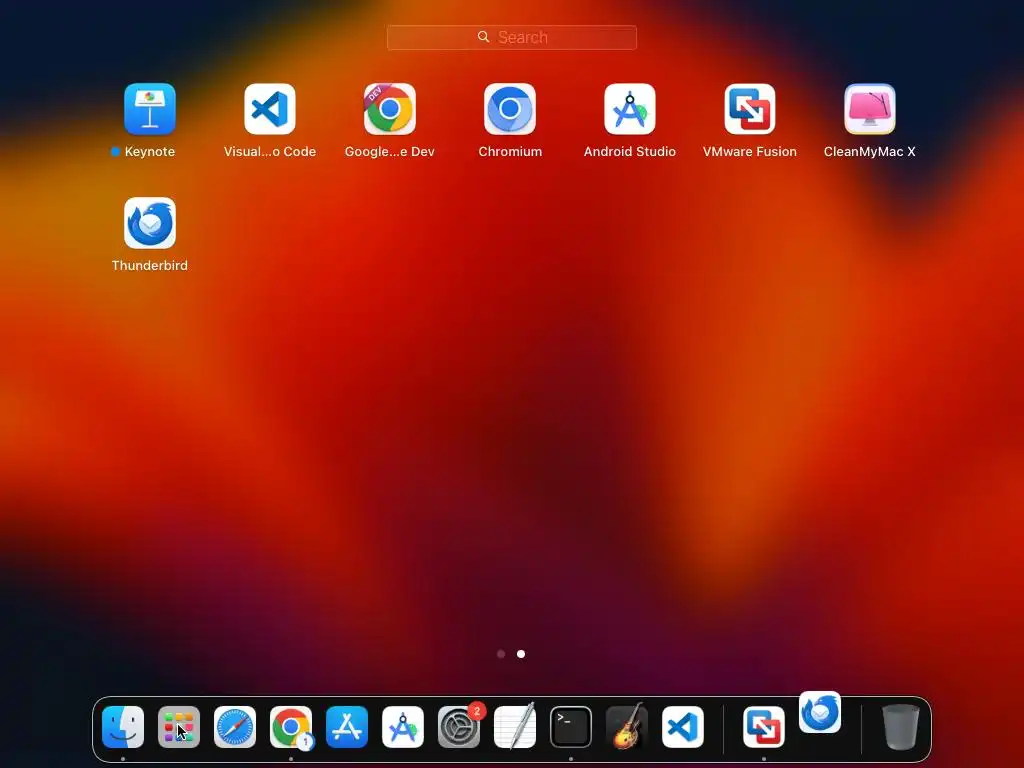1024x768 pixels.
Task: Click the "CleanMyMac X" label text
Action: click(870, 152)
